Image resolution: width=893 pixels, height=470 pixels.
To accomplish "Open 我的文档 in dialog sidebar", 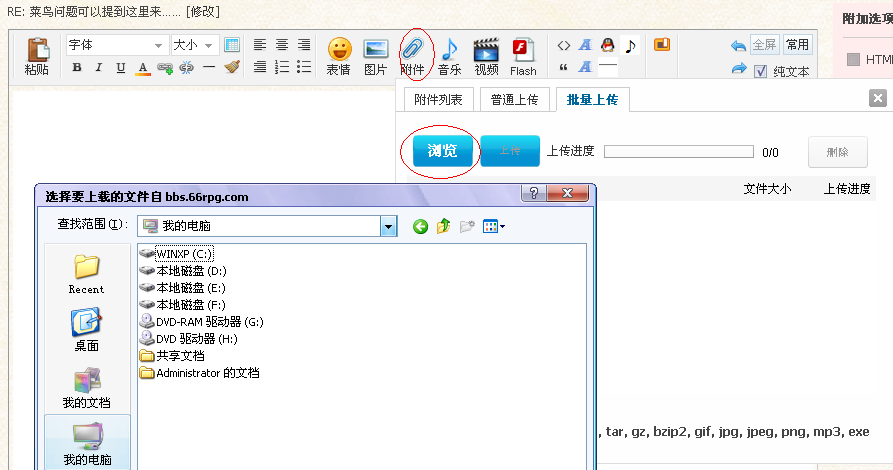I will [x=87, y=388].
